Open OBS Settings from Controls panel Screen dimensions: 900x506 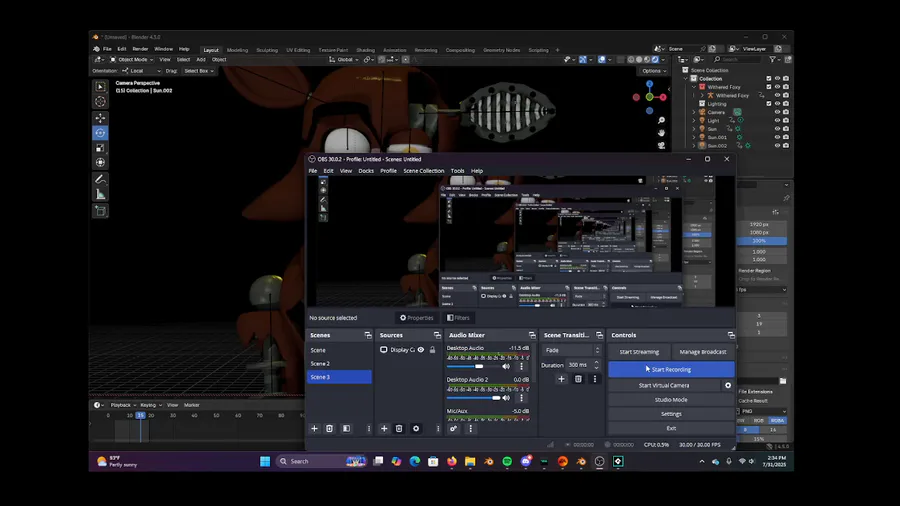[671, 414]
